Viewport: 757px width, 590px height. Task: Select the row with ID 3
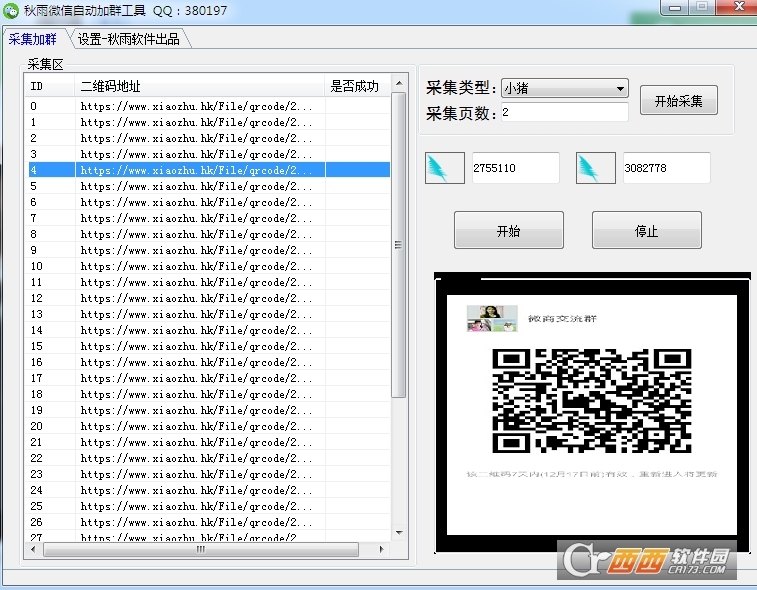(x=208, y=154)
